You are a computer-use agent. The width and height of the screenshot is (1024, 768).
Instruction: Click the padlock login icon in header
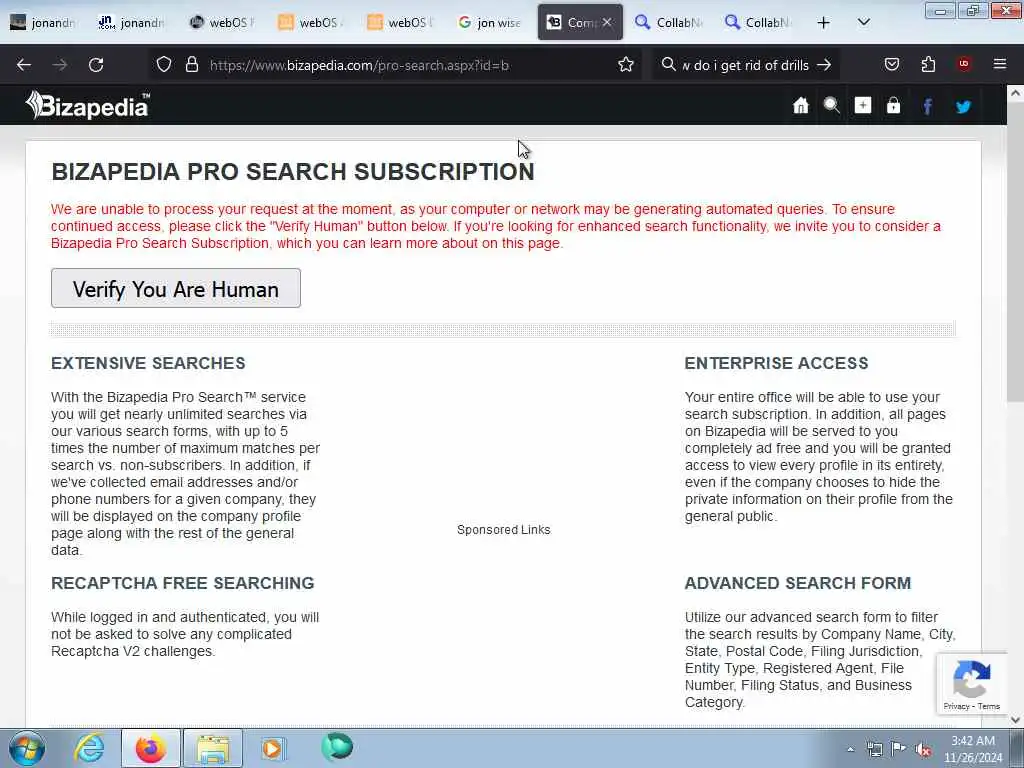tap(893, 106)
